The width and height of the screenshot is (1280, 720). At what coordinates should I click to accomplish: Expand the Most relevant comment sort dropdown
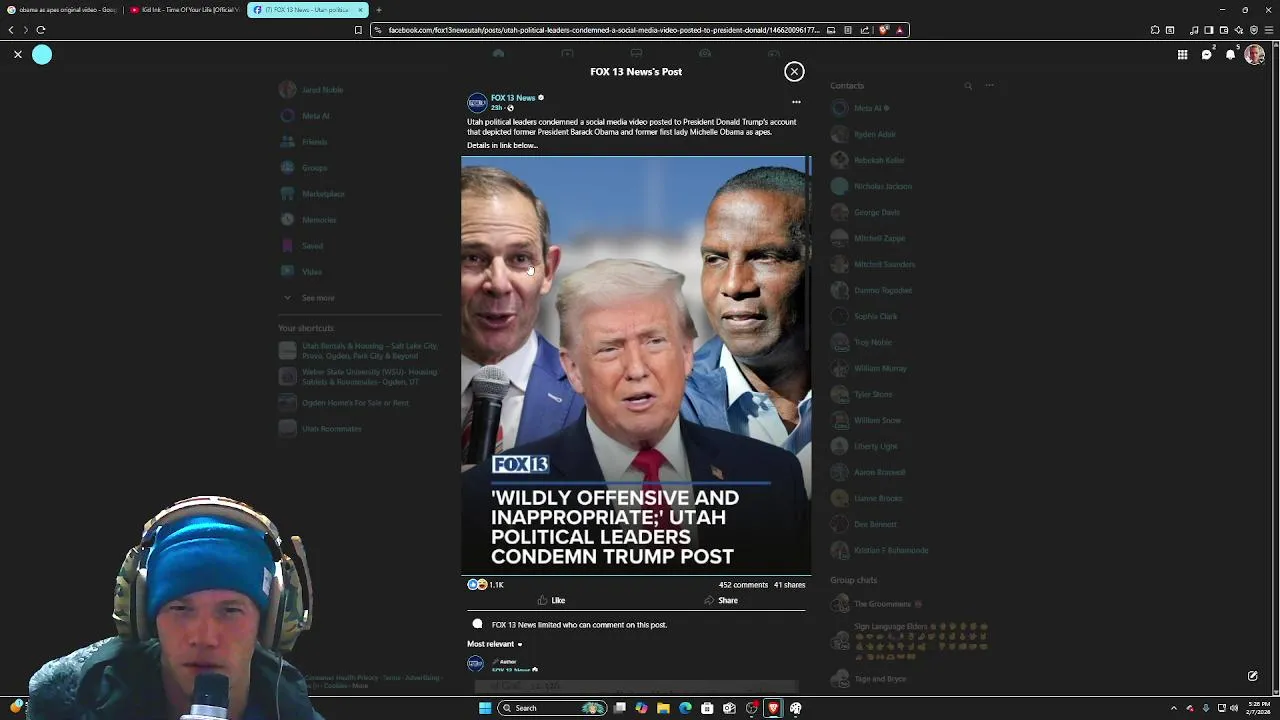click(x=494, y=644)
